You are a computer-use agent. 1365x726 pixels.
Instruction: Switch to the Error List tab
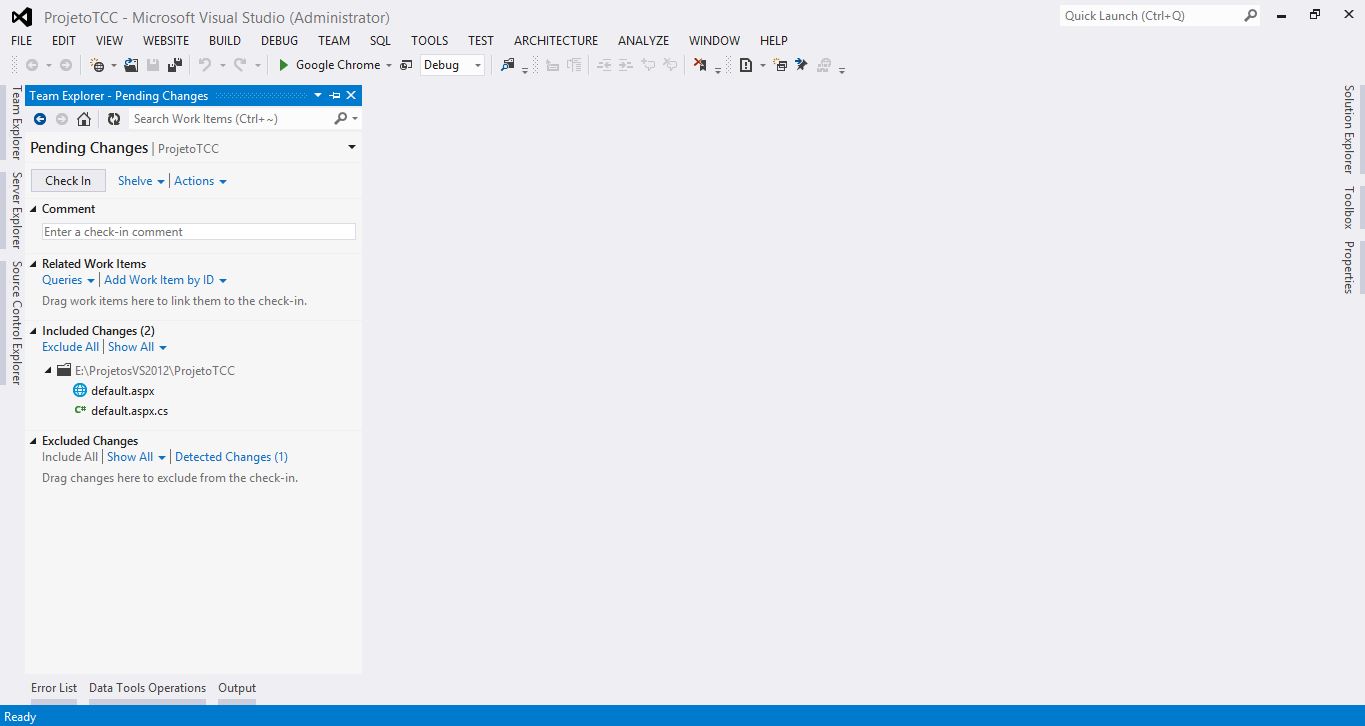(54, 688)
